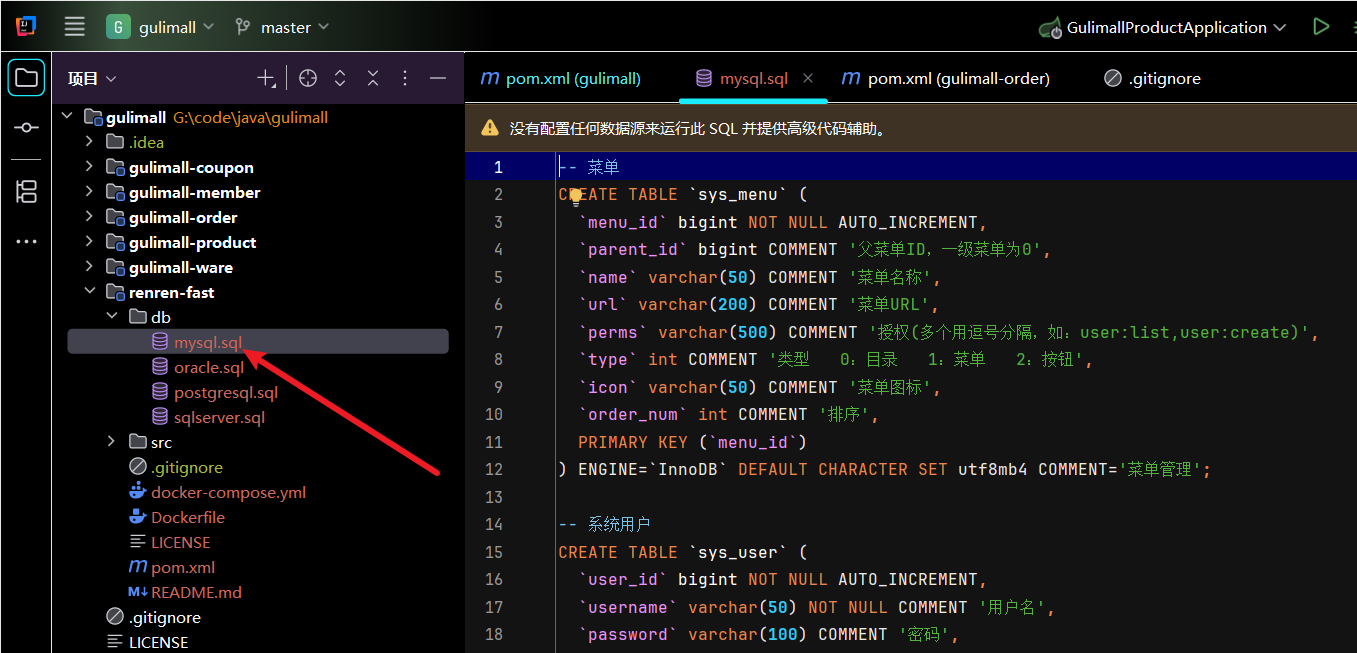Collapse the gulimall root folder

[67, 117]
